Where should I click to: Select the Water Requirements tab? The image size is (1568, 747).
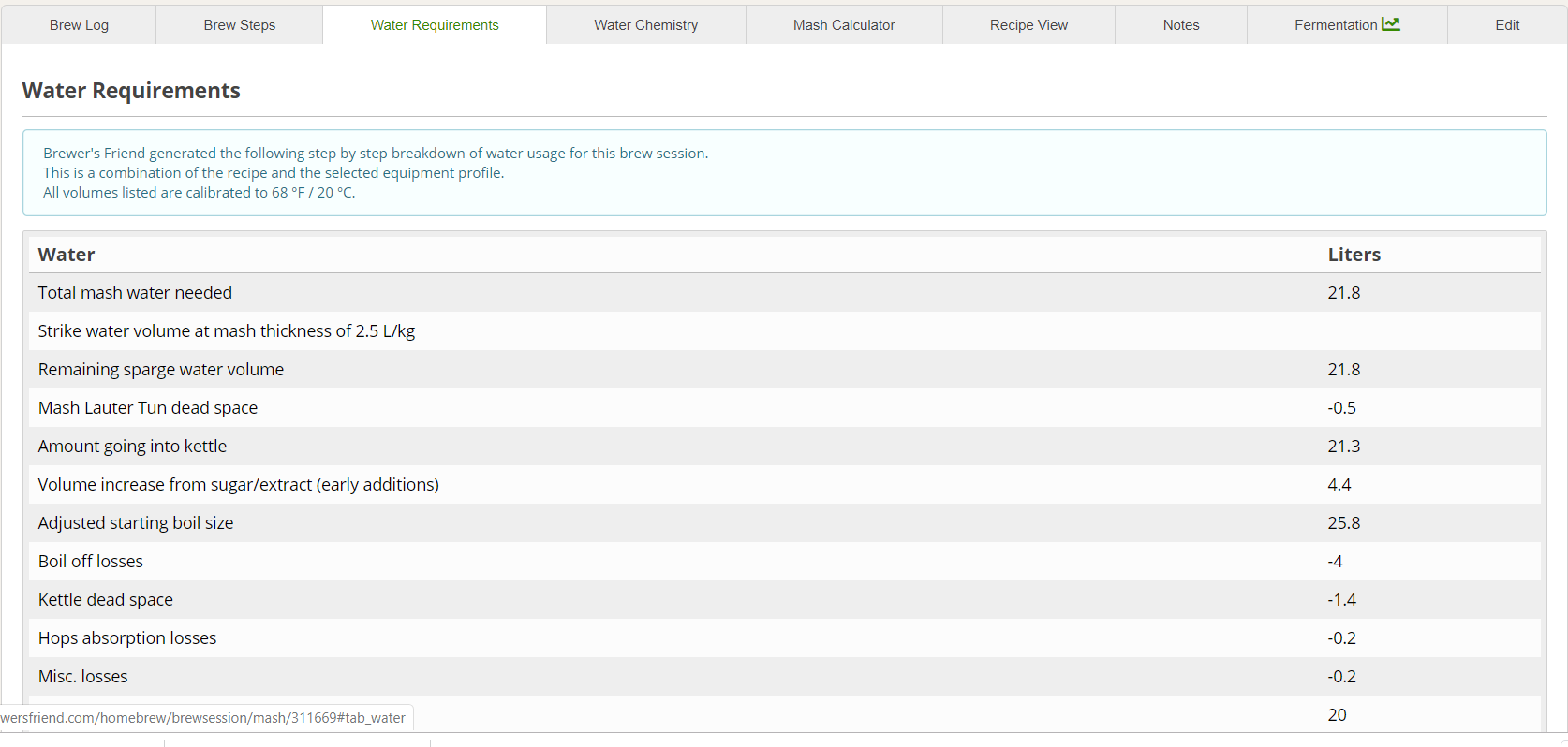[435, 25]
